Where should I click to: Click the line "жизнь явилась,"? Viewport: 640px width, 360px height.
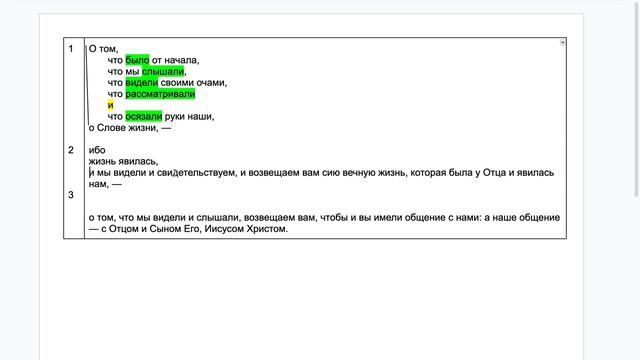pos(123,162)
